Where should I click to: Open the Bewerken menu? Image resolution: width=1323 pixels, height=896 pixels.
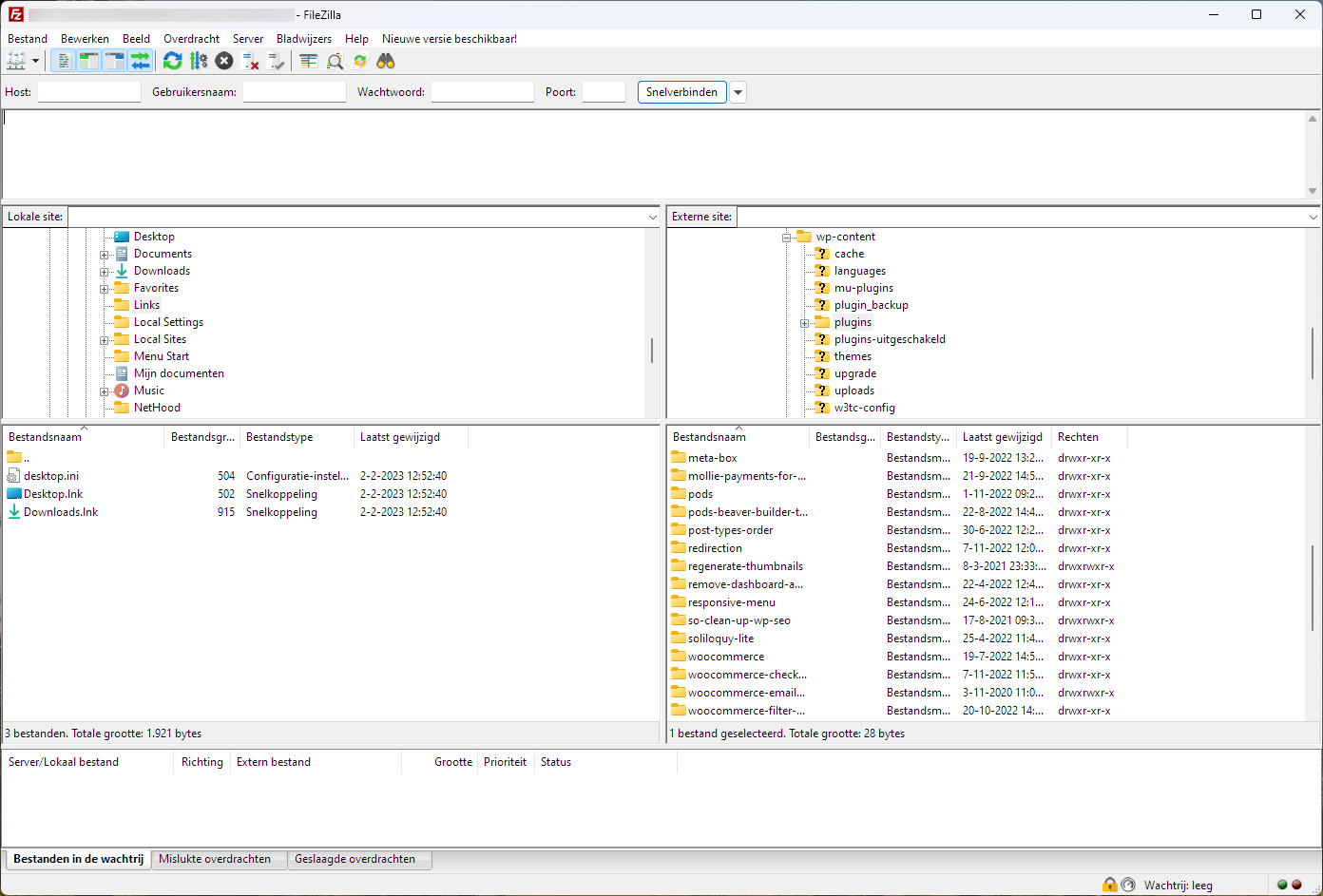point(85,39)
